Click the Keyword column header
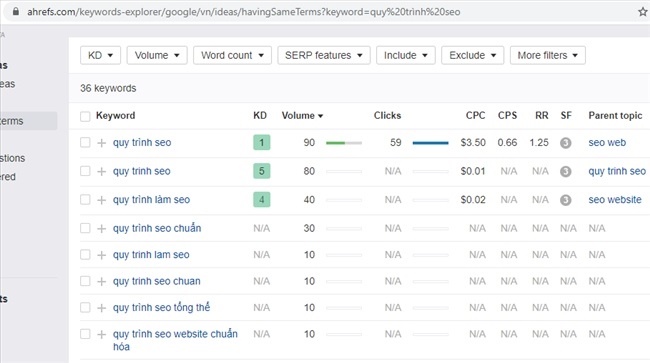Screen dimensions: 650x363 coord(116,116)
